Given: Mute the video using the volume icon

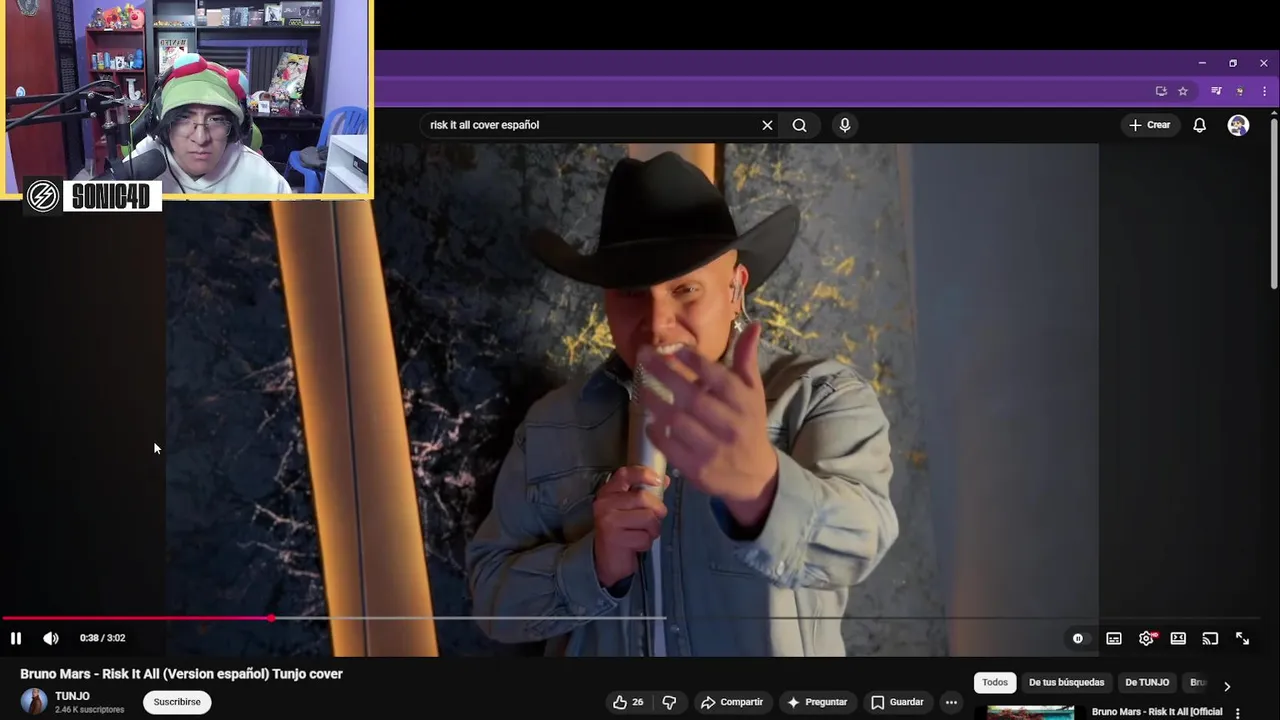Looking at the screenshot, I should (x=51, y=638).
